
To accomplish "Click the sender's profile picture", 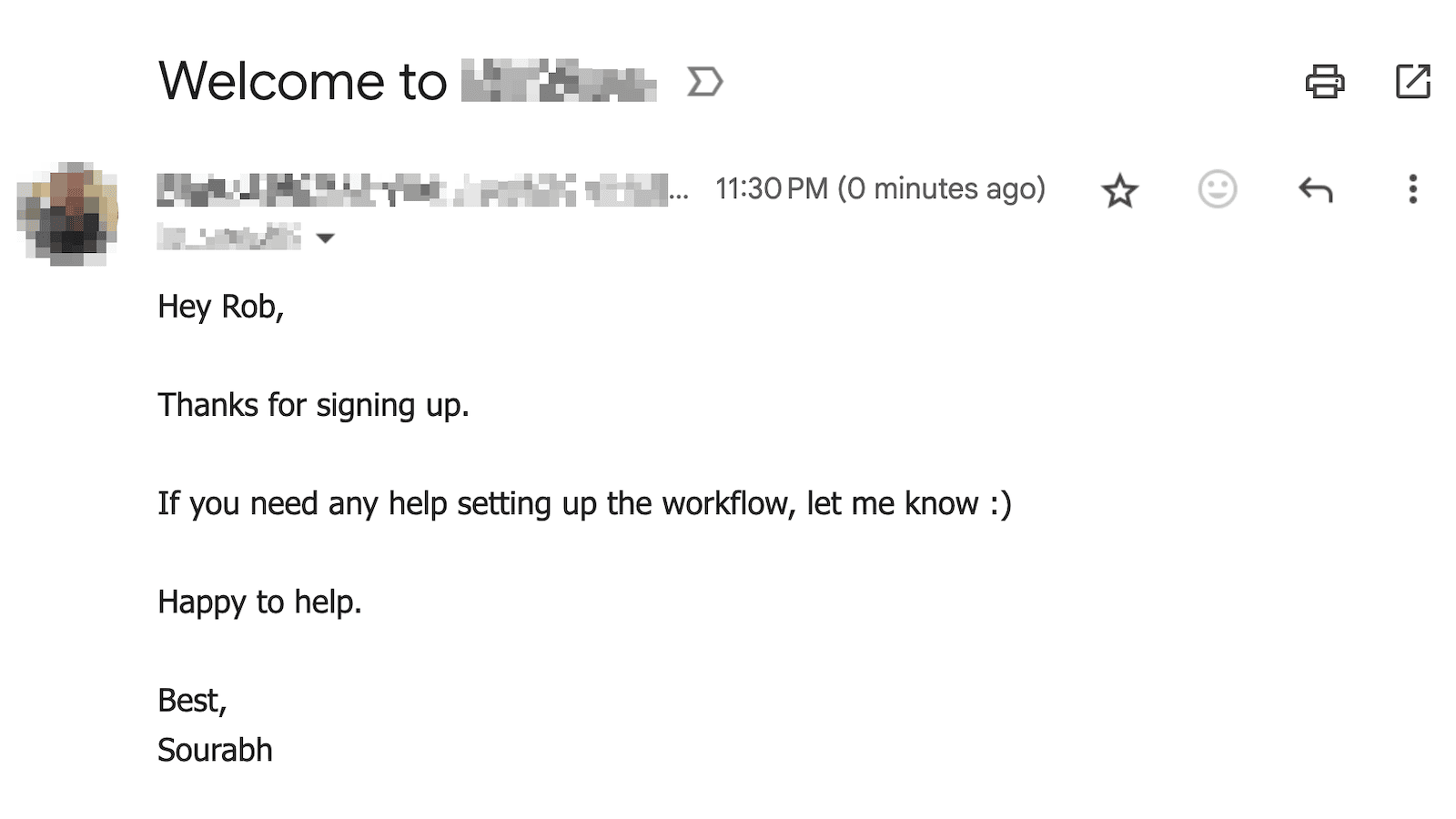I will [x=68, y=214].
